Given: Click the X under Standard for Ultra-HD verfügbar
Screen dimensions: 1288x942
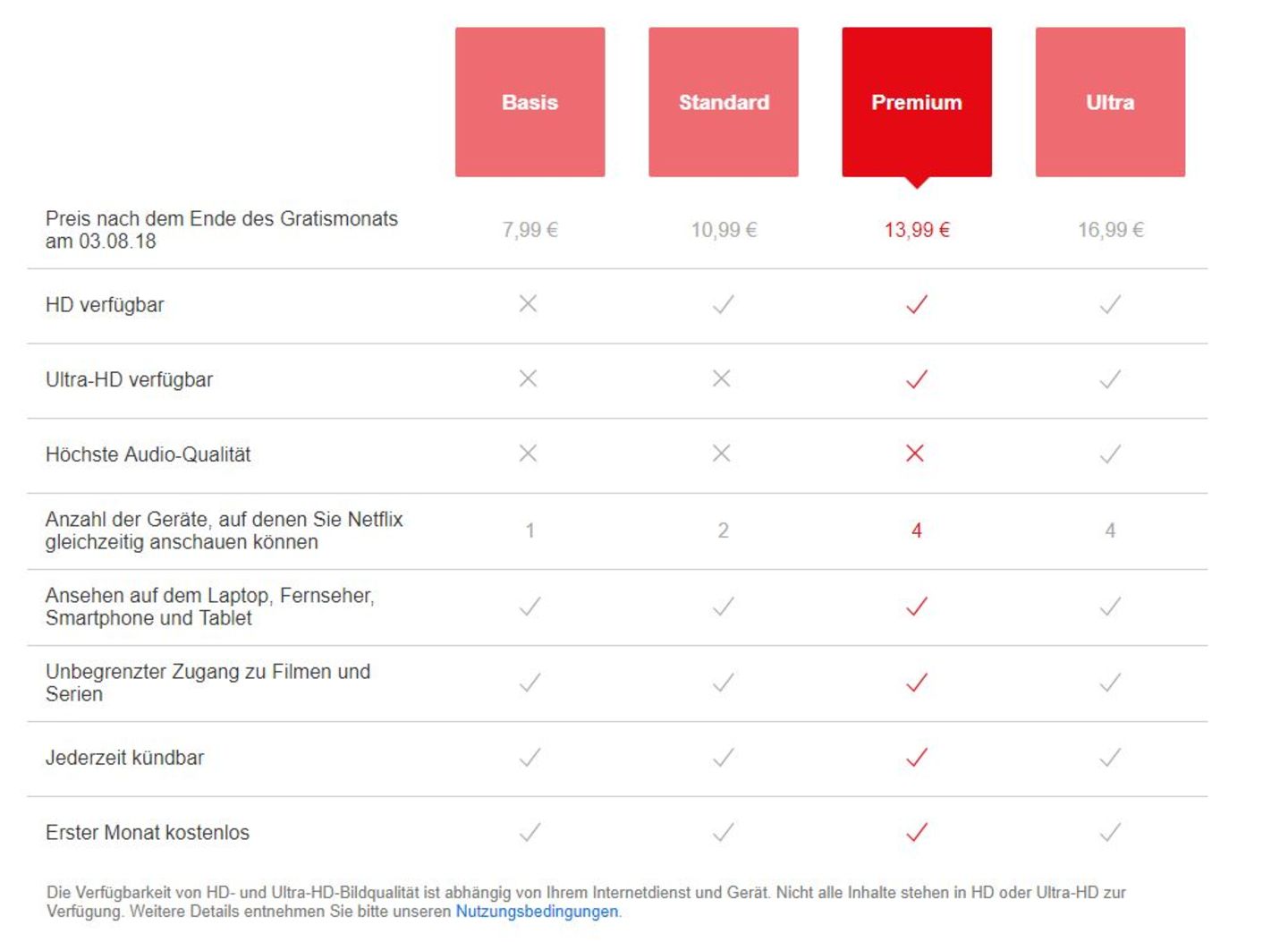Looking at the screenshot, I should pyautogui.click(x=723, y=379).
